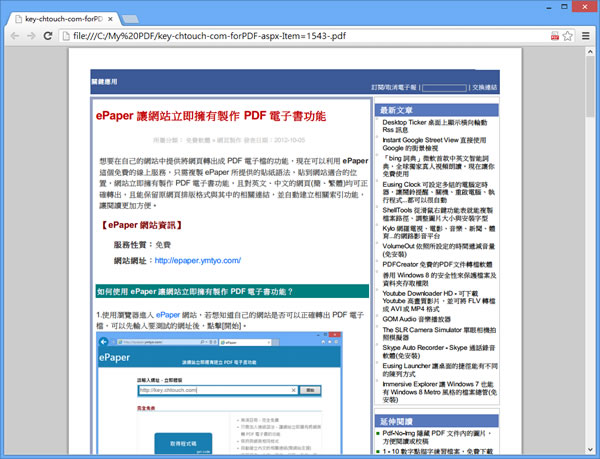The height and width of the screenshot is (459, 600).
Task: Click the scrollbar down arrow
Action: (590, 449)
